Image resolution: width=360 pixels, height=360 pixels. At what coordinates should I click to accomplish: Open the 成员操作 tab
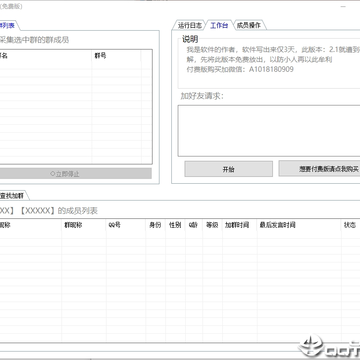[x=249, y=25]
